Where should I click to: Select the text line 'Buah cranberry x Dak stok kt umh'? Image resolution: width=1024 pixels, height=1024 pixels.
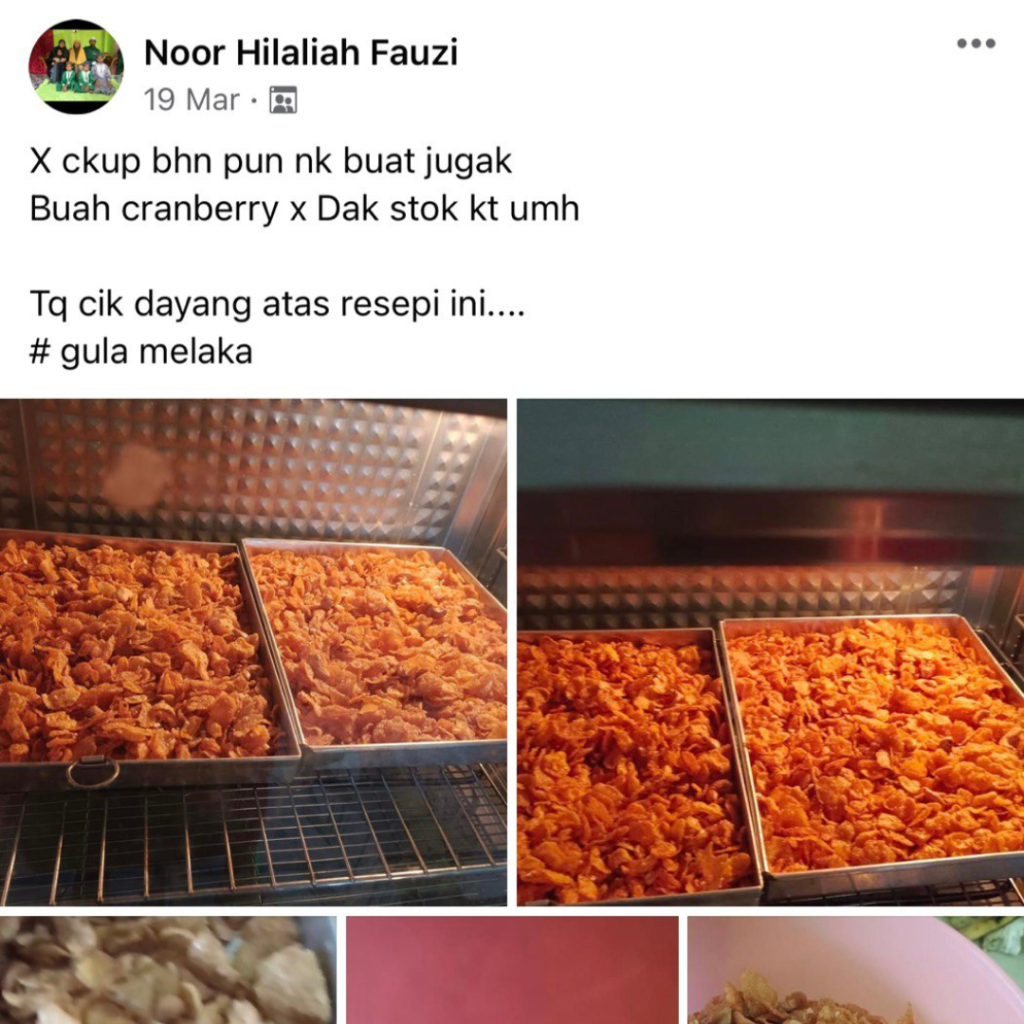[x=304, y=209]
